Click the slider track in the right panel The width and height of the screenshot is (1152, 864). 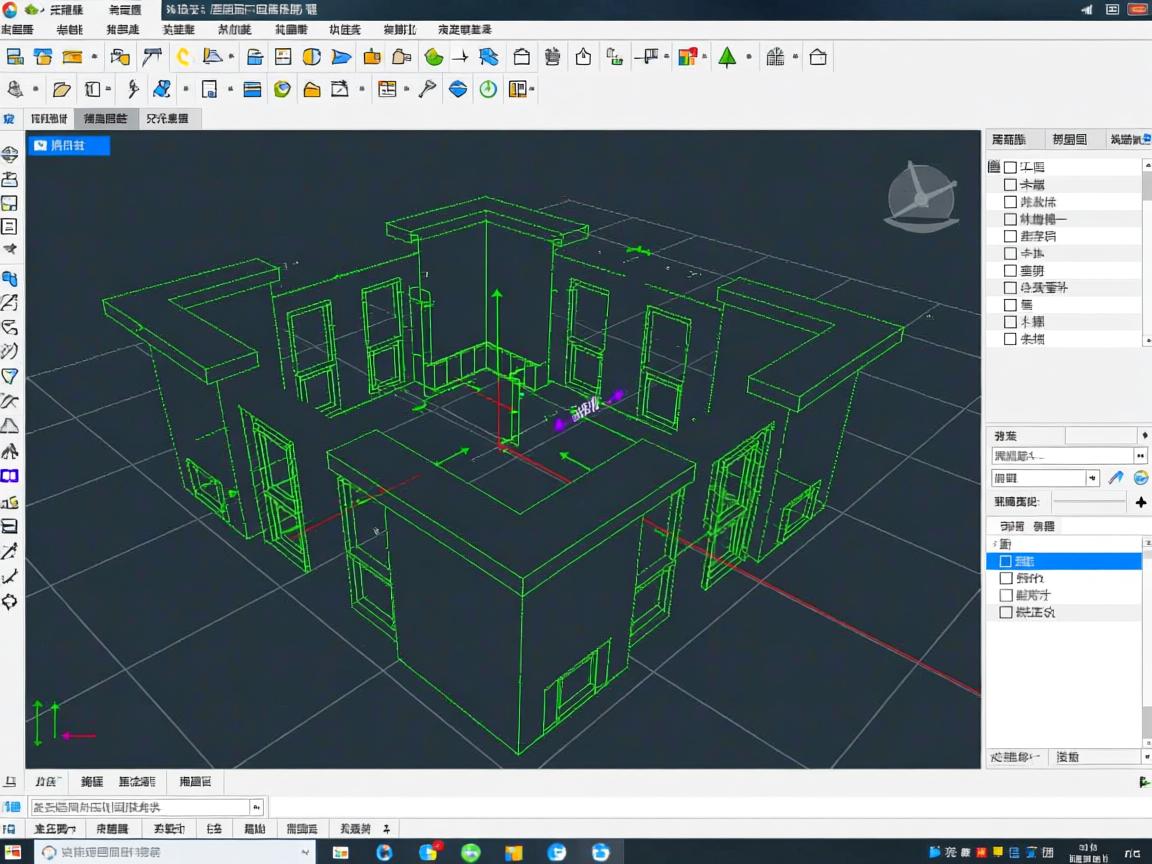pyautogui.click(x=1088, y=502)
